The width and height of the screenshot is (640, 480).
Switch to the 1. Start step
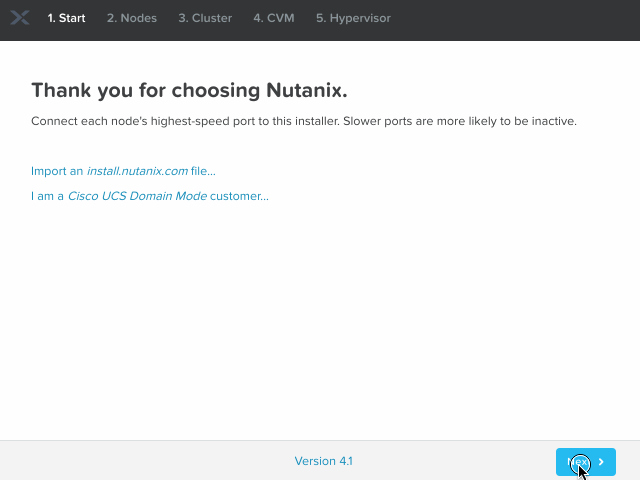pos(66,18)
